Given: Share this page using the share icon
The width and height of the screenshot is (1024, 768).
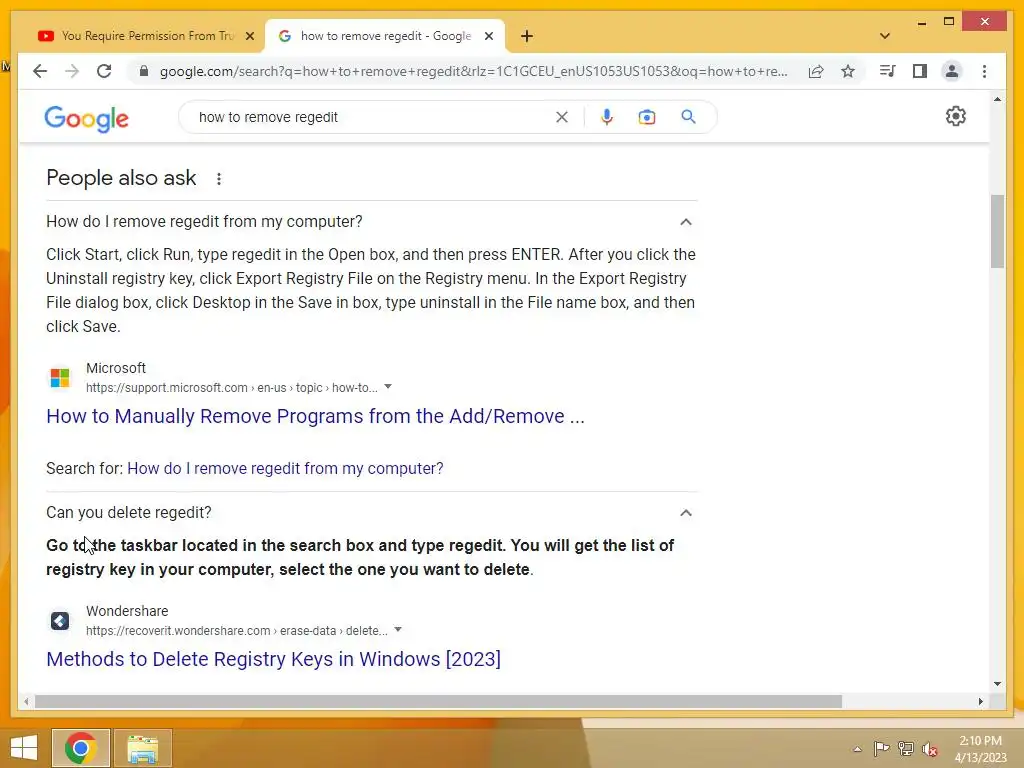Looking at the screenshot, I should click(x=816, y=71).
